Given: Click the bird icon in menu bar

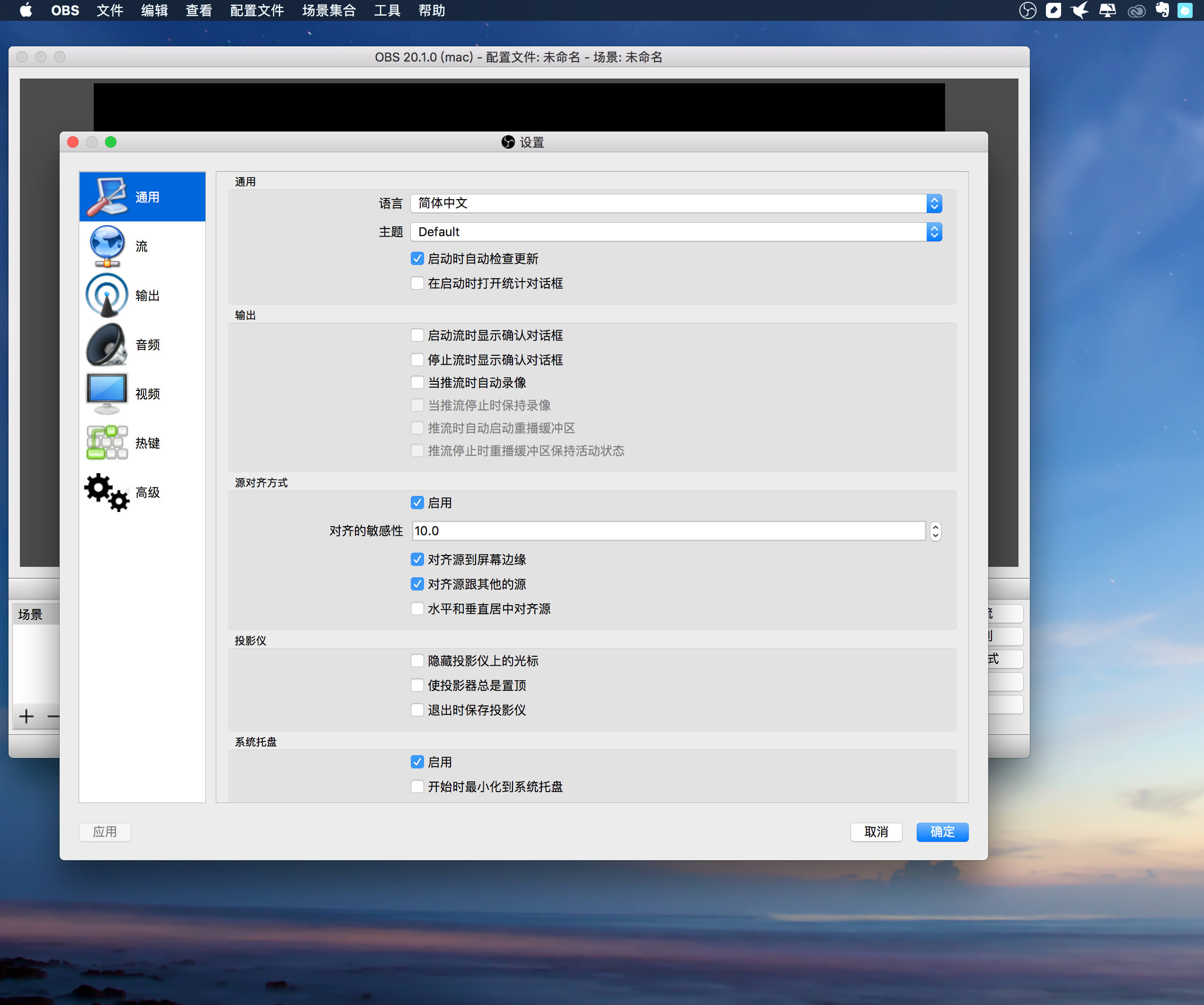Looking at the screenshot, I should pos(1080,10).
